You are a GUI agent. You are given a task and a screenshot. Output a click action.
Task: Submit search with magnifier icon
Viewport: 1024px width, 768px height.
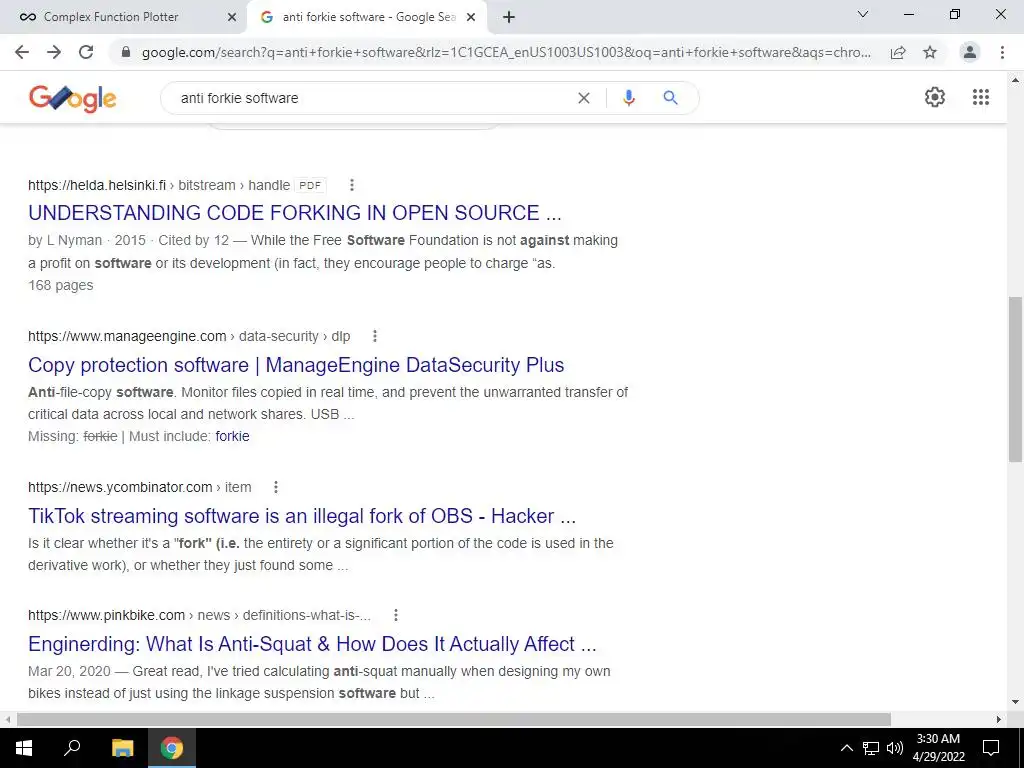[x=670, y=98]
